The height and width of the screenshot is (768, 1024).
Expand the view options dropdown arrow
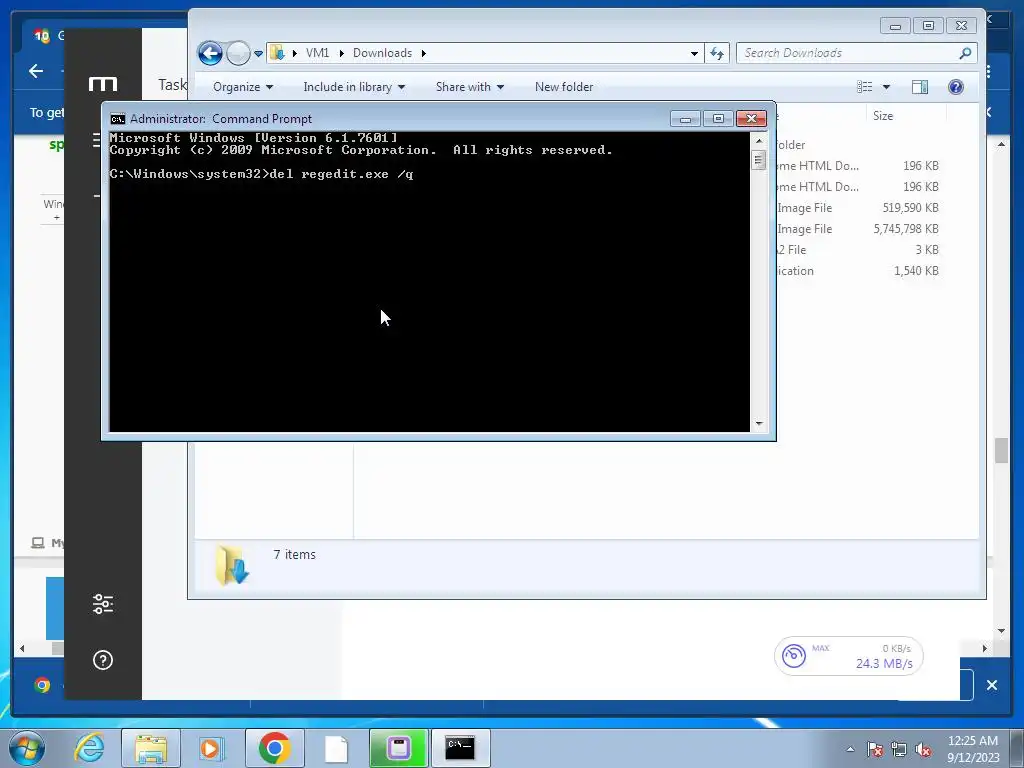click(886, 87)
